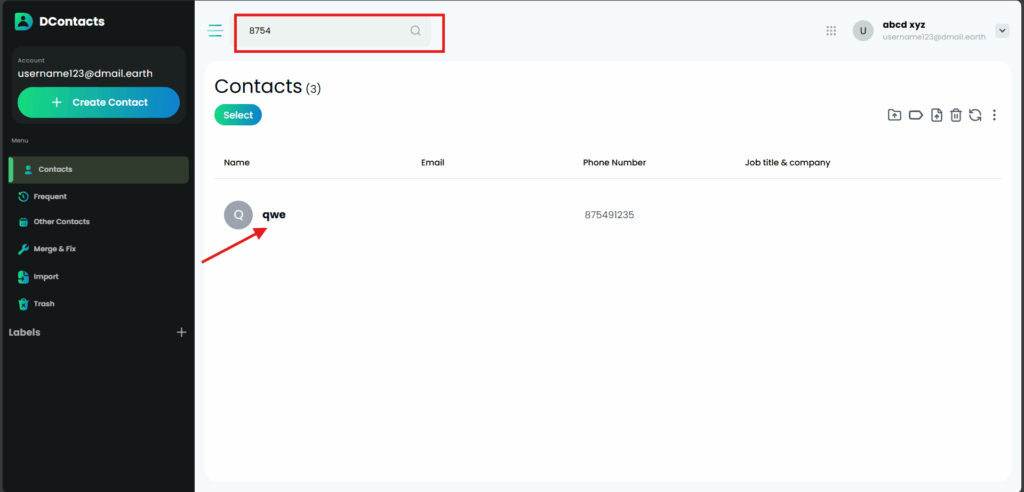Screen dimensions: 1024x492
Task: Open the Import menu item
Action: (x=46, y=276)
